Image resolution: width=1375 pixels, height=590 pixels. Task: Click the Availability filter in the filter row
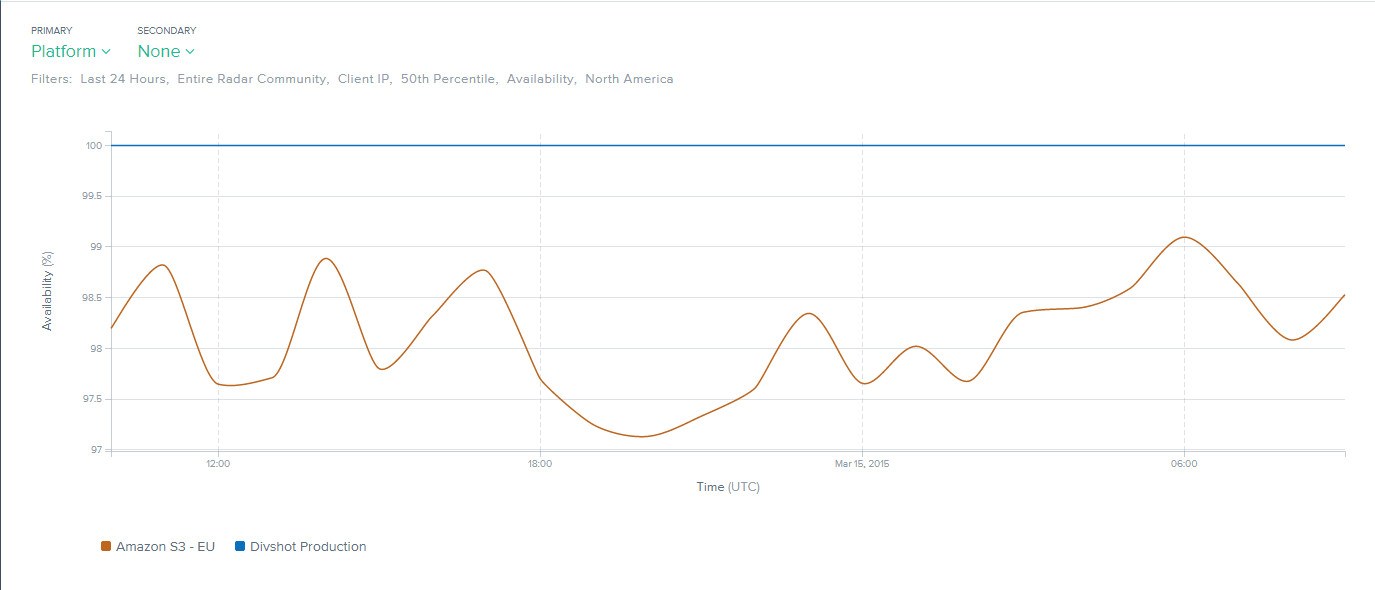tap(541, 79)
